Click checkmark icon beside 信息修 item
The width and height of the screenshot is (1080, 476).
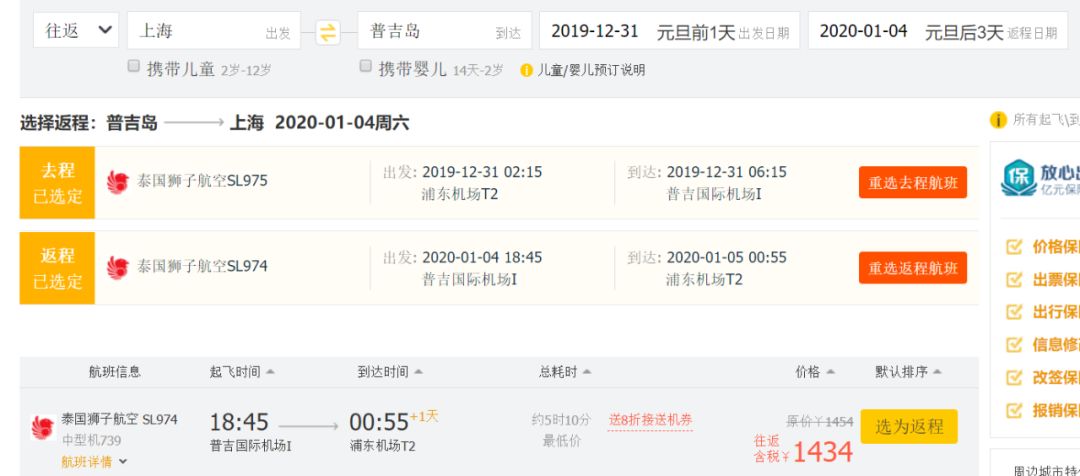click(1014, 344)
